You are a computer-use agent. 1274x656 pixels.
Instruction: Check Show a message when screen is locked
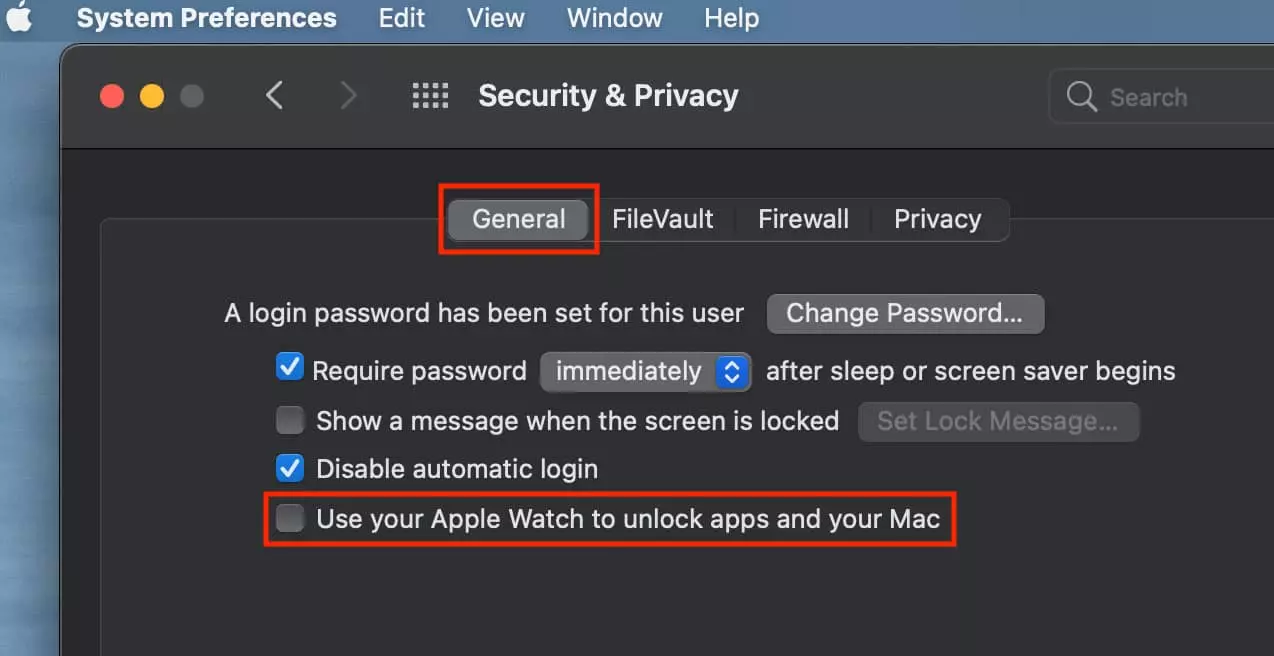tap(290, 420)
